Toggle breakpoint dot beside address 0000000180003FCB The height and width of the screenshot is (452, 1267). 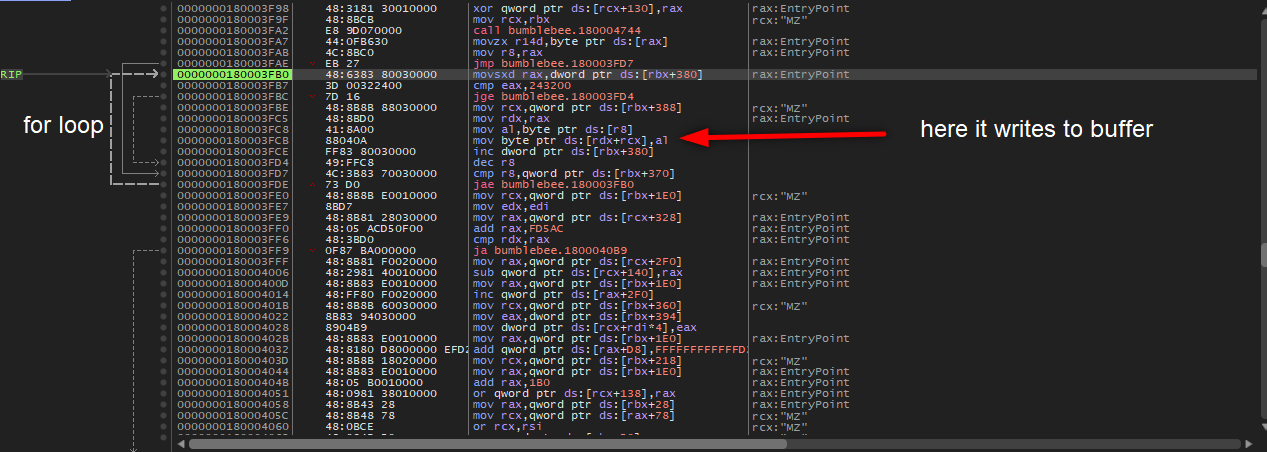pyautogui.click(x=162, y=141)
